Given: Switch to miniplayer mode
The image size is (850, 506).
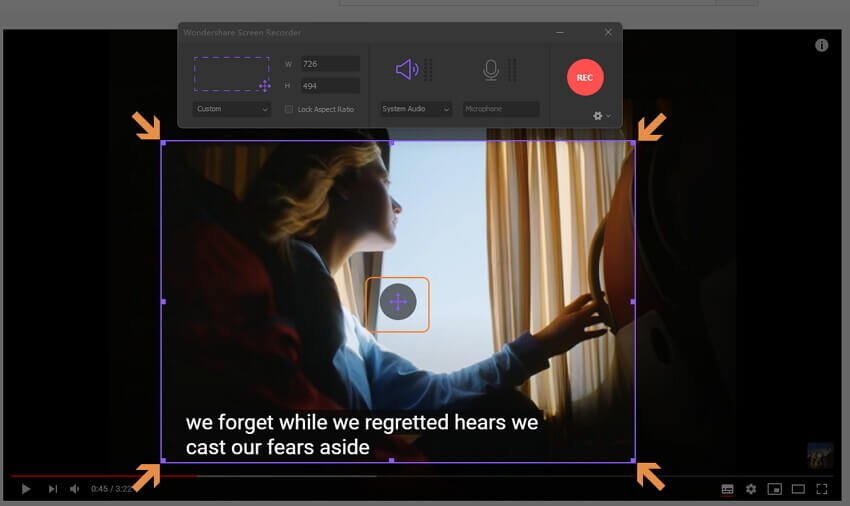Looking at the screenshot, I should pos(775,489).
